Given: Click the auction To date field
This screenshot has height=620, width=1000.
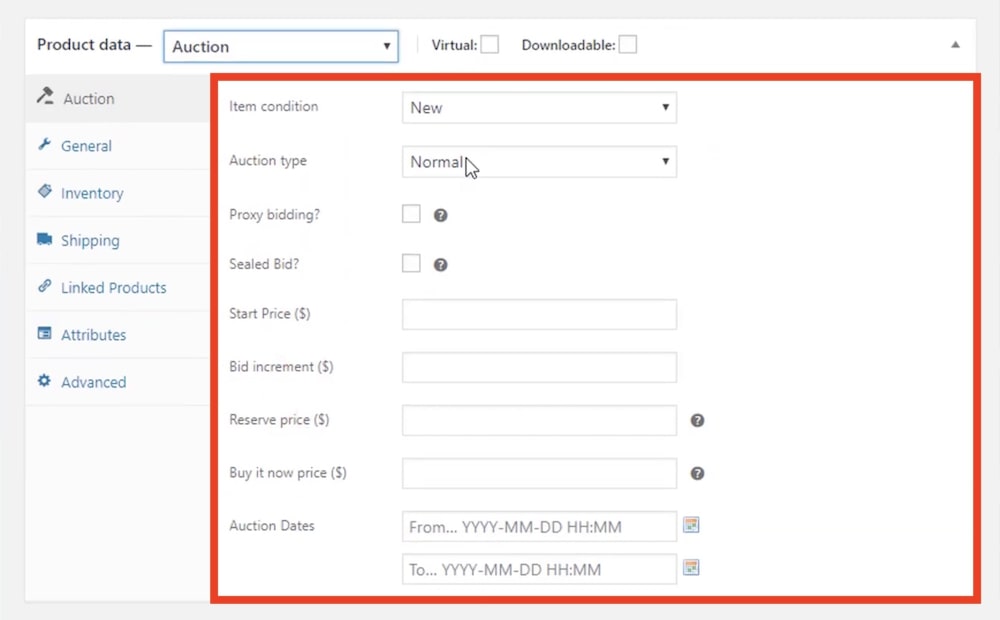Looking at the screenshot, I should 539,569.
